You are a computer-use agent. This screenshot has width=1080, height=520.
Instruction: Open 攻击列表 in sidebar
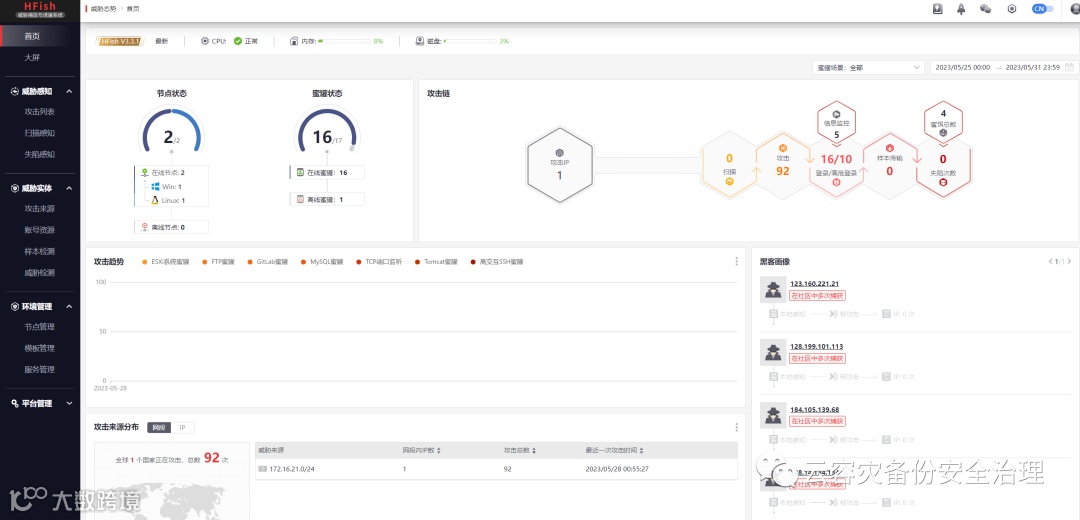click(x=39, y=112)
